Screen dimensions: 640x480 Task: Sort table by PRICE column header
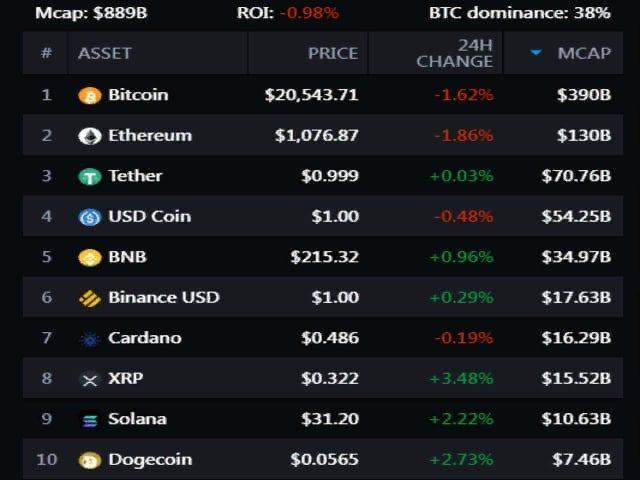pyautogui.click(x=333, y=53)
